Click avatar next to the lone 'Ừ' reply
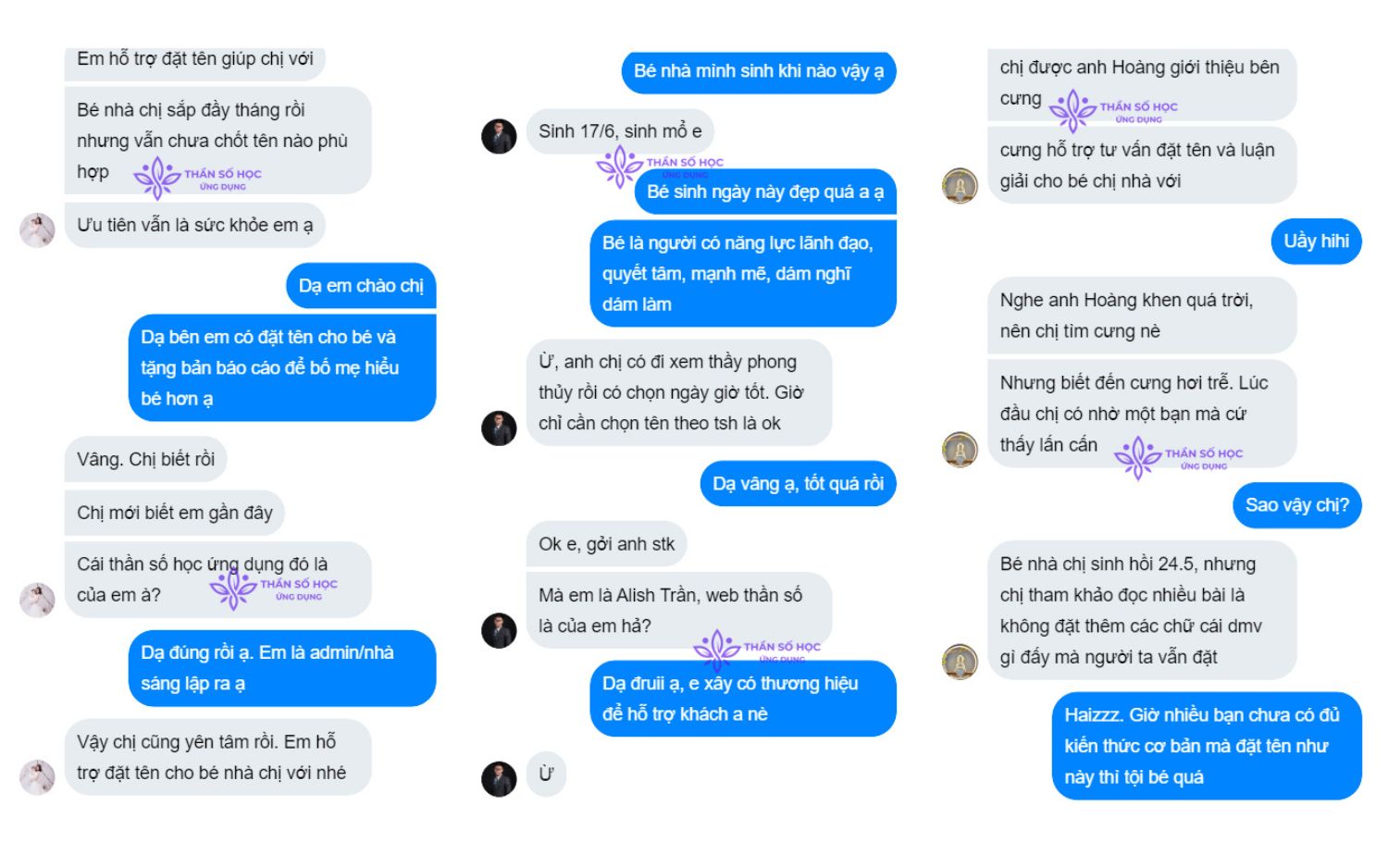The width and height of the screenshot is (1388, 868). pos(499,778)
